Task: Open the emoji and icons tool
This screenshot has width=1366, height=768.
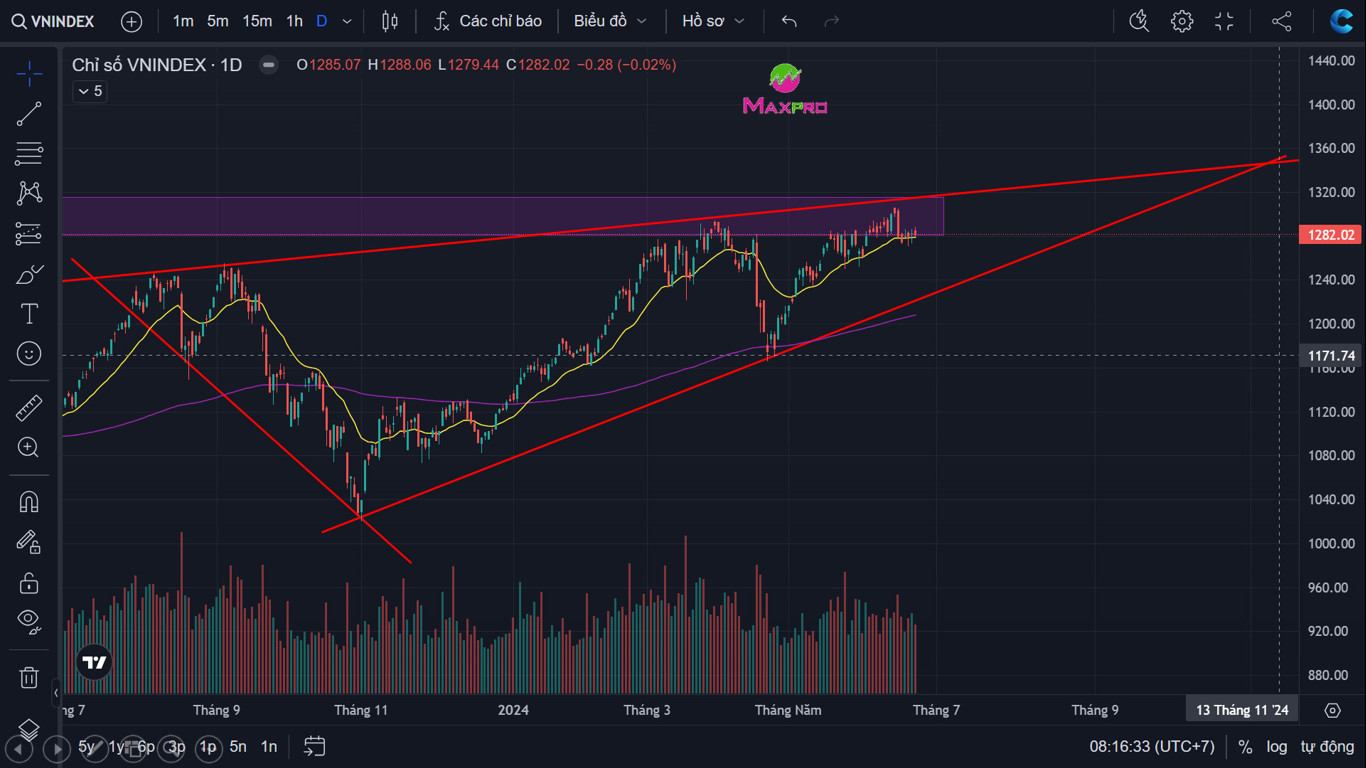Action: point(29,354)
